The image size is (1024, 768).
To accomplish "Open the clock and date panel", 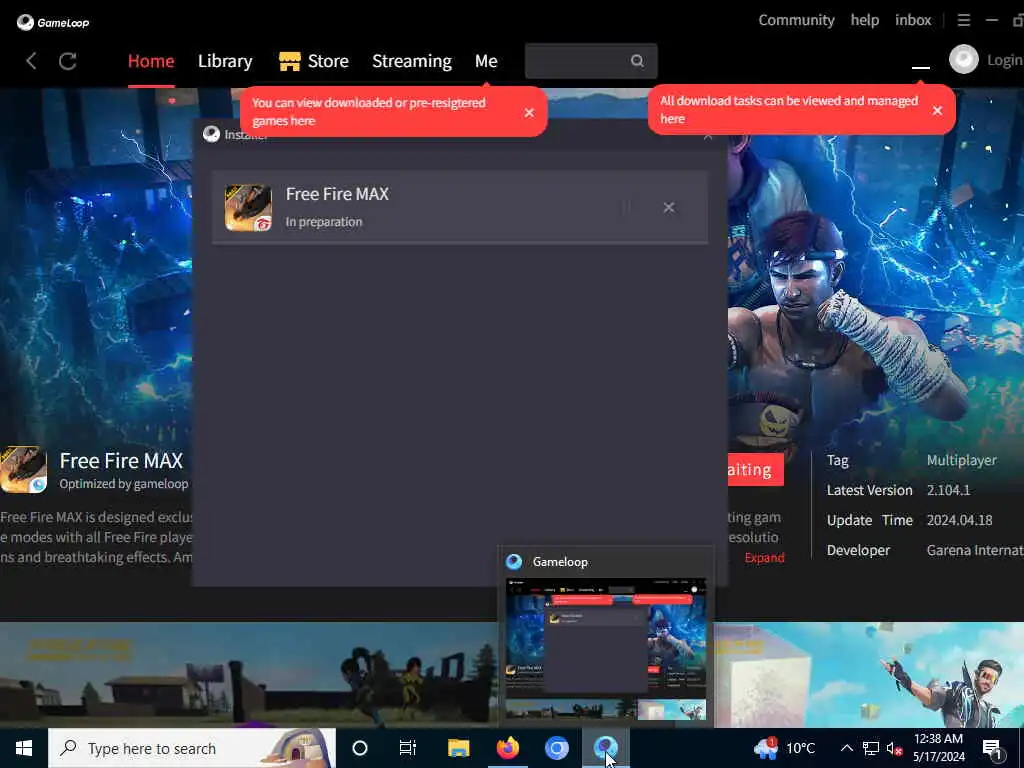I will pos(938,748).
